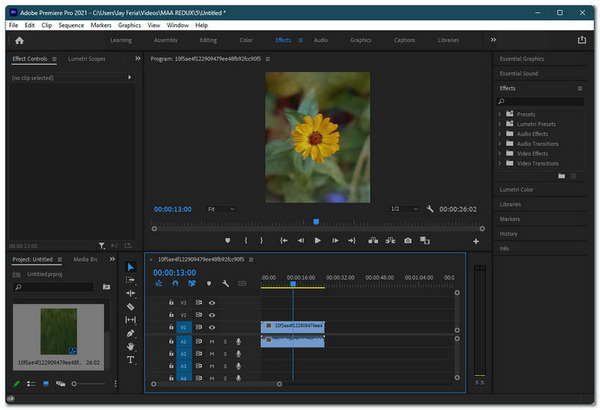Switch to List View in Project panel
This screenshot has width=600, height=410.
pyautogui.click(x=31, y=384)
